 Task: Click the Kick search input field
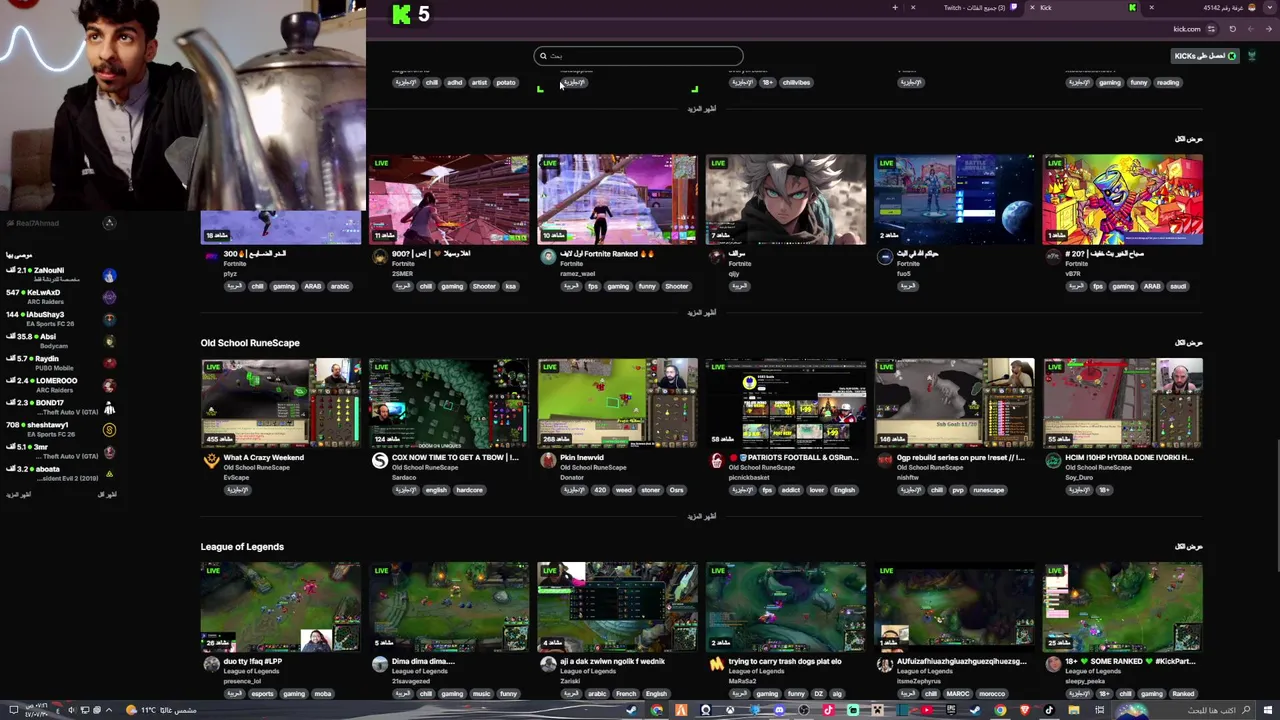point(638,56)
